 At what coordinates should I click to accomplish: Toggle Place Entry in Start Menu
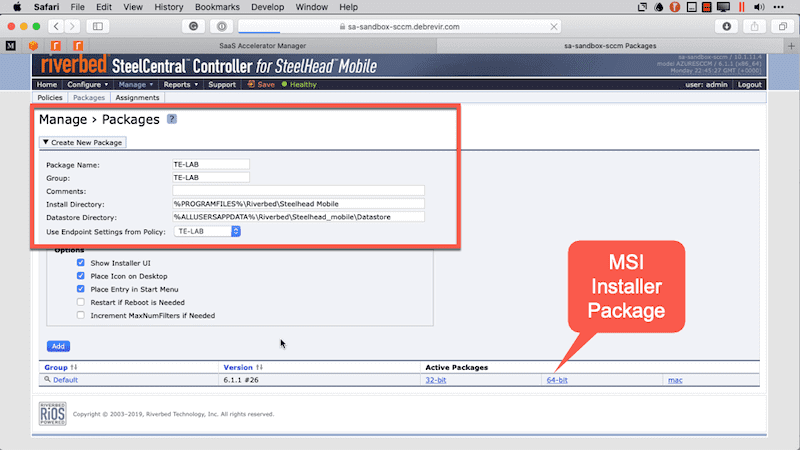pos(81,289)
